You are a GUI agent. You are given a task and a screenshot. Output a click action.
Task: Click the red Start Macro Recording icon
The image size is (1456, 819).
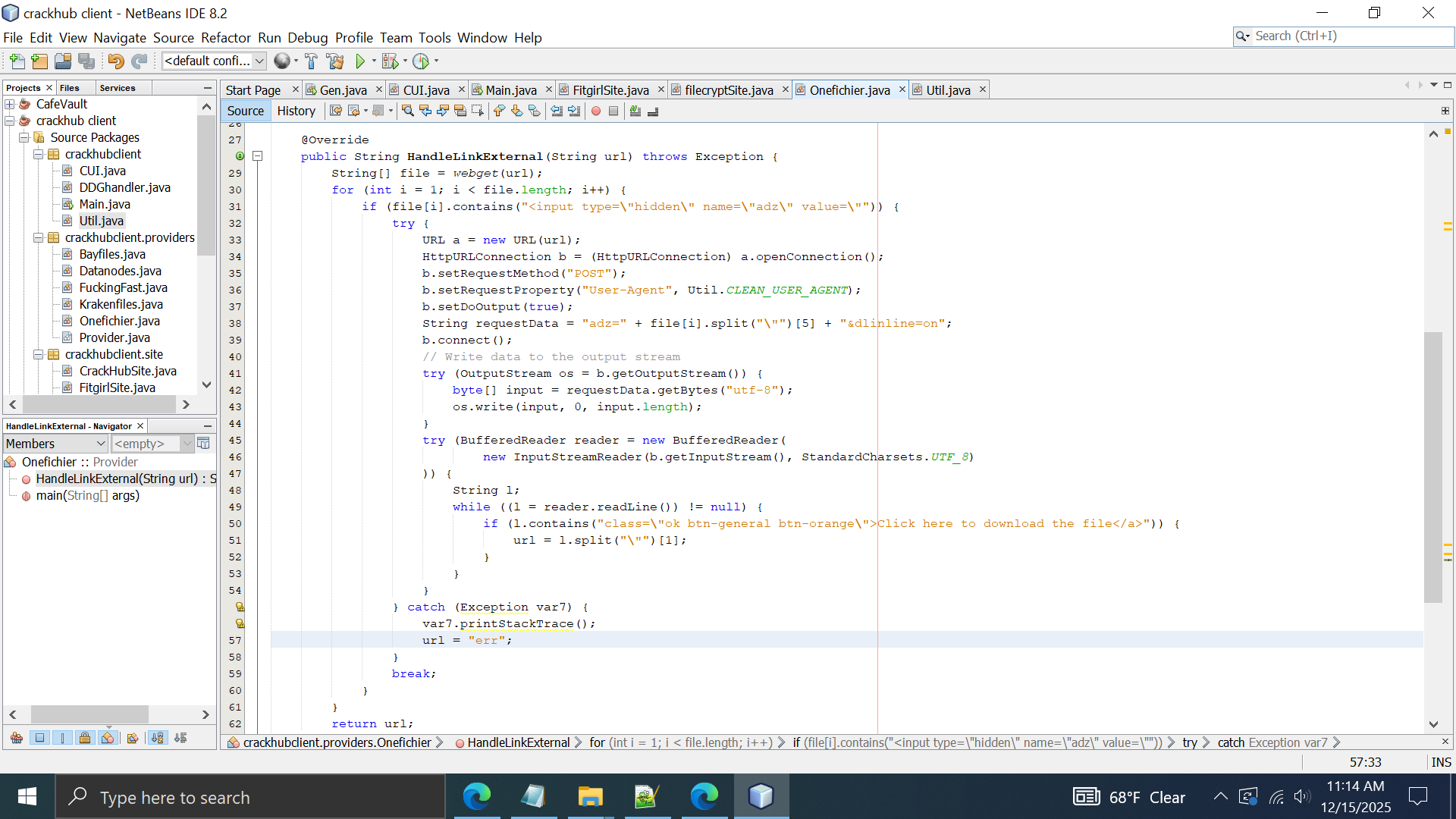pyautogui.click(x=596, y=111)
